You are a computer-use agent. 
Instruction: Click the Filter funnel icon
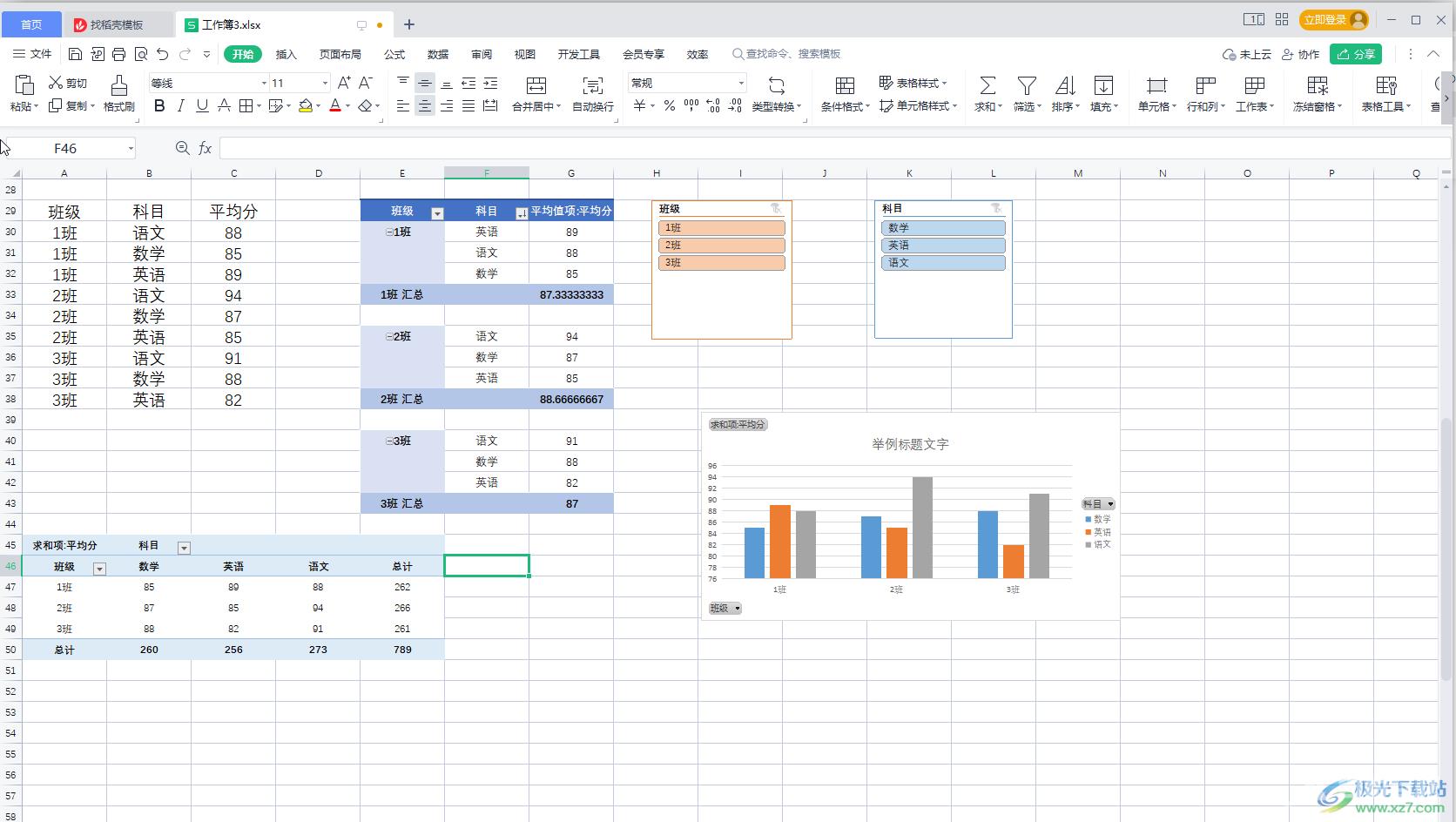1027,85
